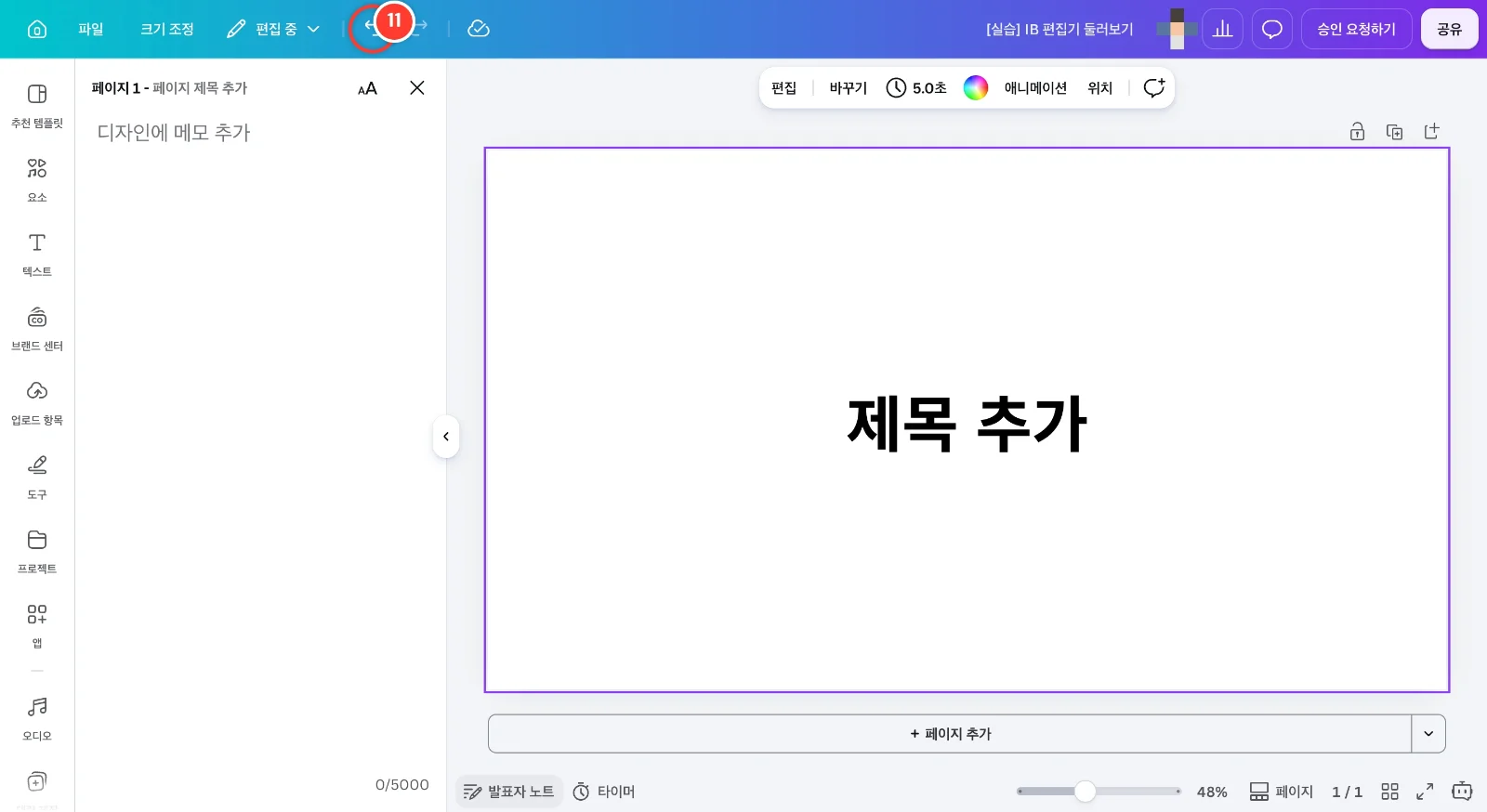This screenshot has height=812, width=1487.
Task: Close the notes panel with X
Action: (x=417, y=87)
